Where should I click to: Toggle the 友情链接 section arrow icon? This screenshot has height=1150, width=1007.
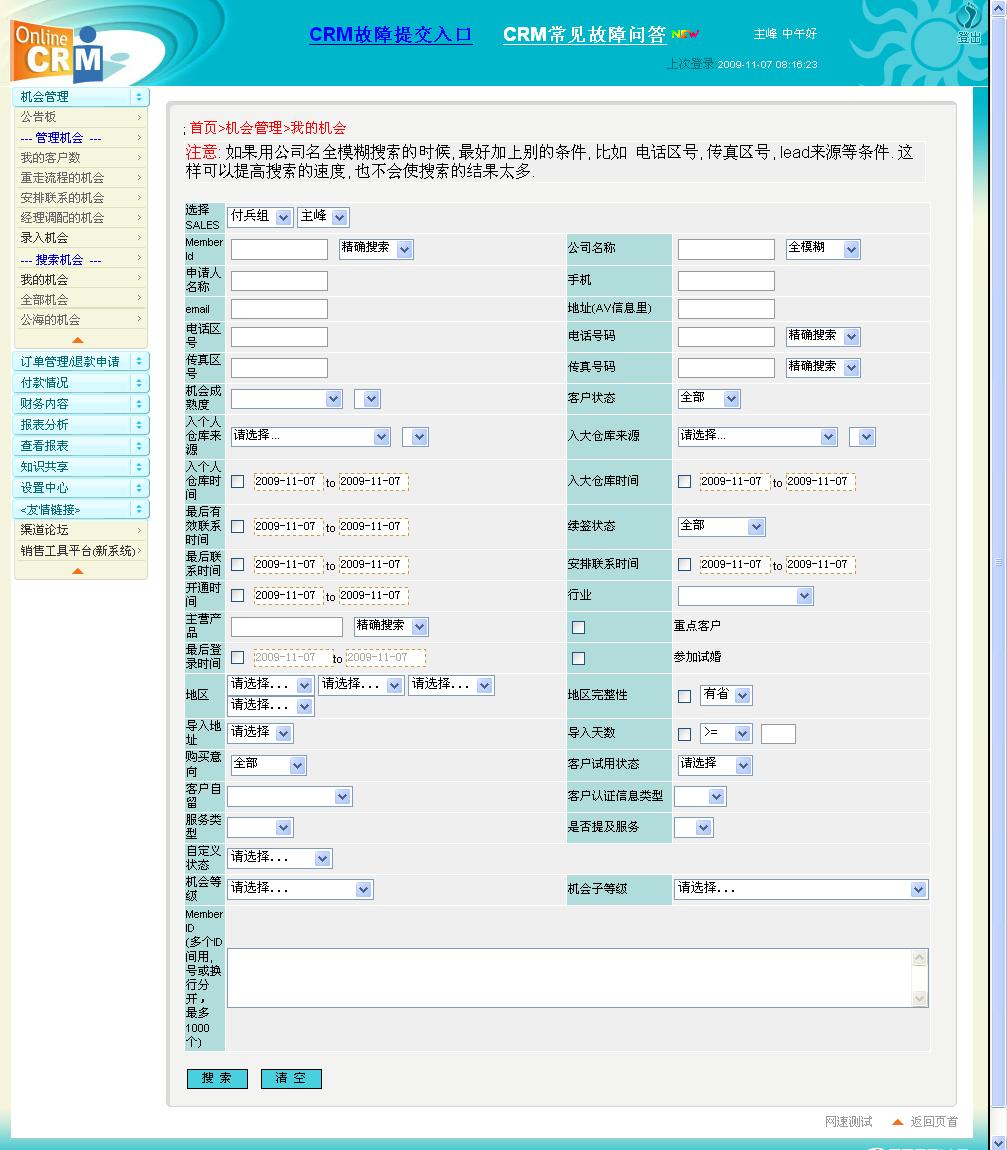139,509
